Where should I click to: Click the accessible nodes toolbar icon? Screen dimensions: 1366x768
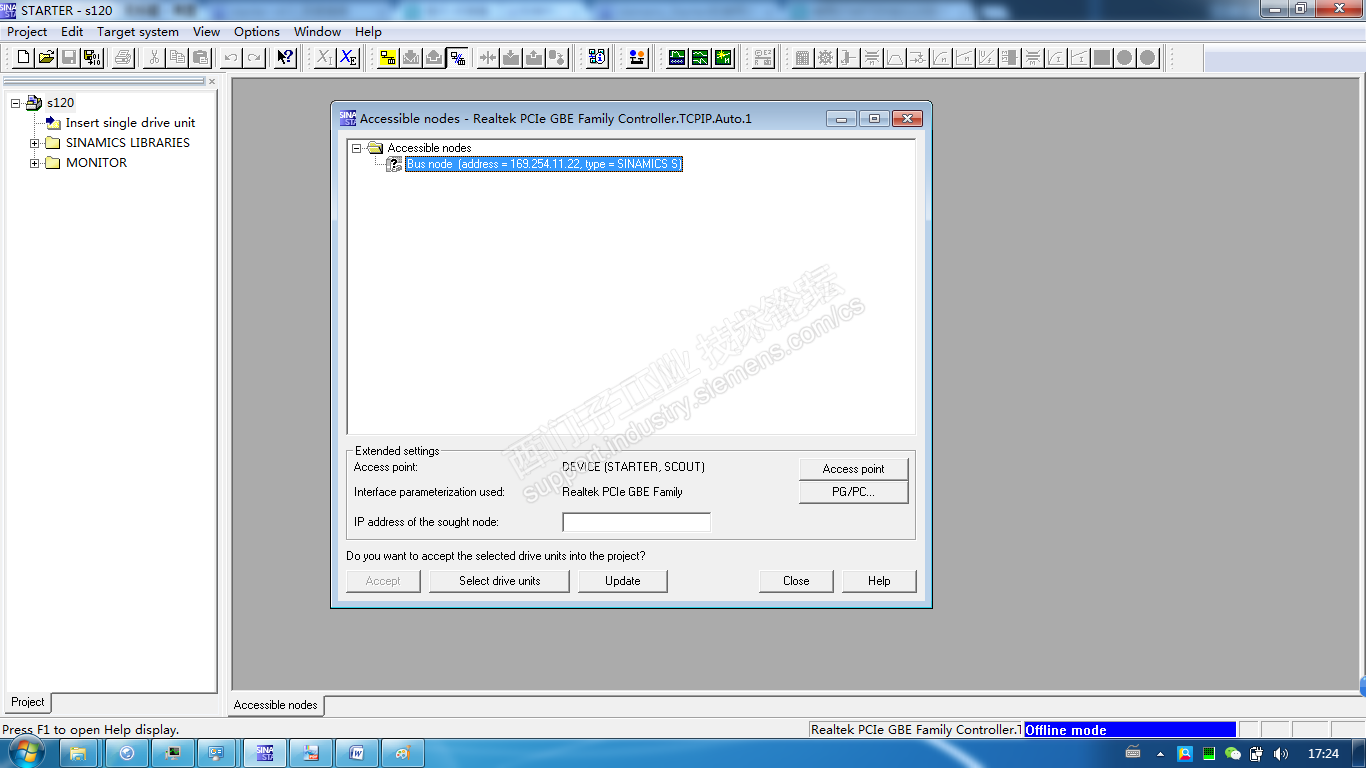pyautogui.click(x=457, y=58)
